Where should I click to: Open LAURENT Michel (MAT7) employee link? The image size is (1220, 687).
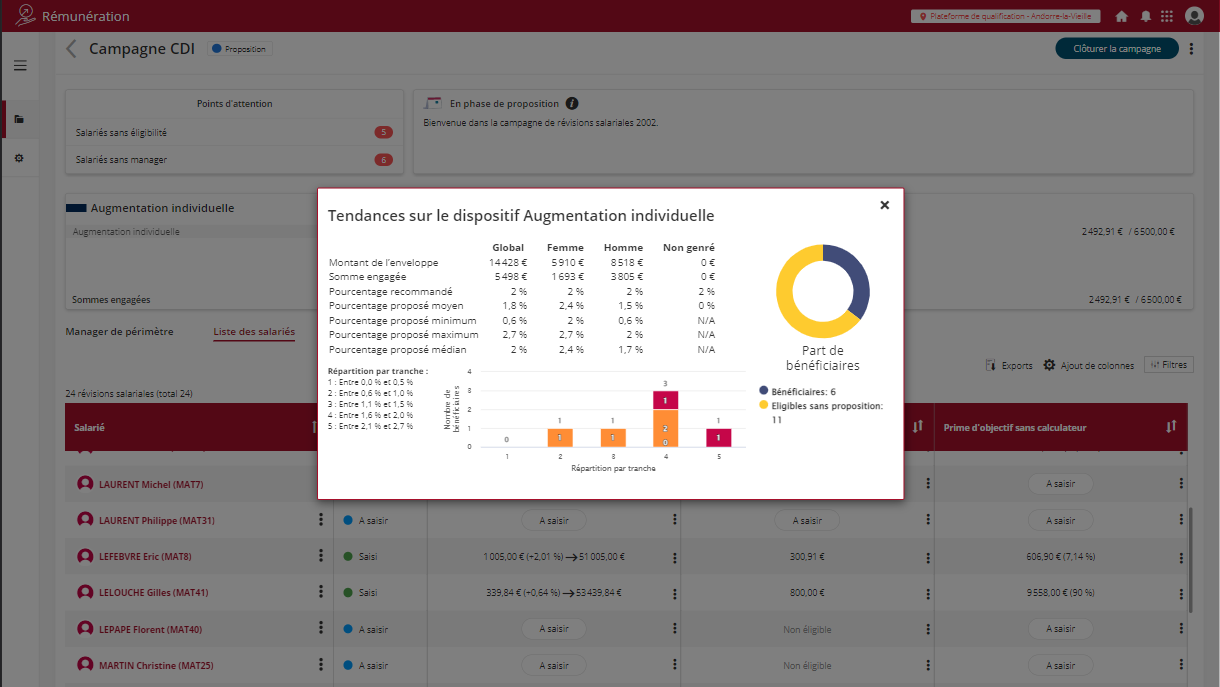click(151, 484)
